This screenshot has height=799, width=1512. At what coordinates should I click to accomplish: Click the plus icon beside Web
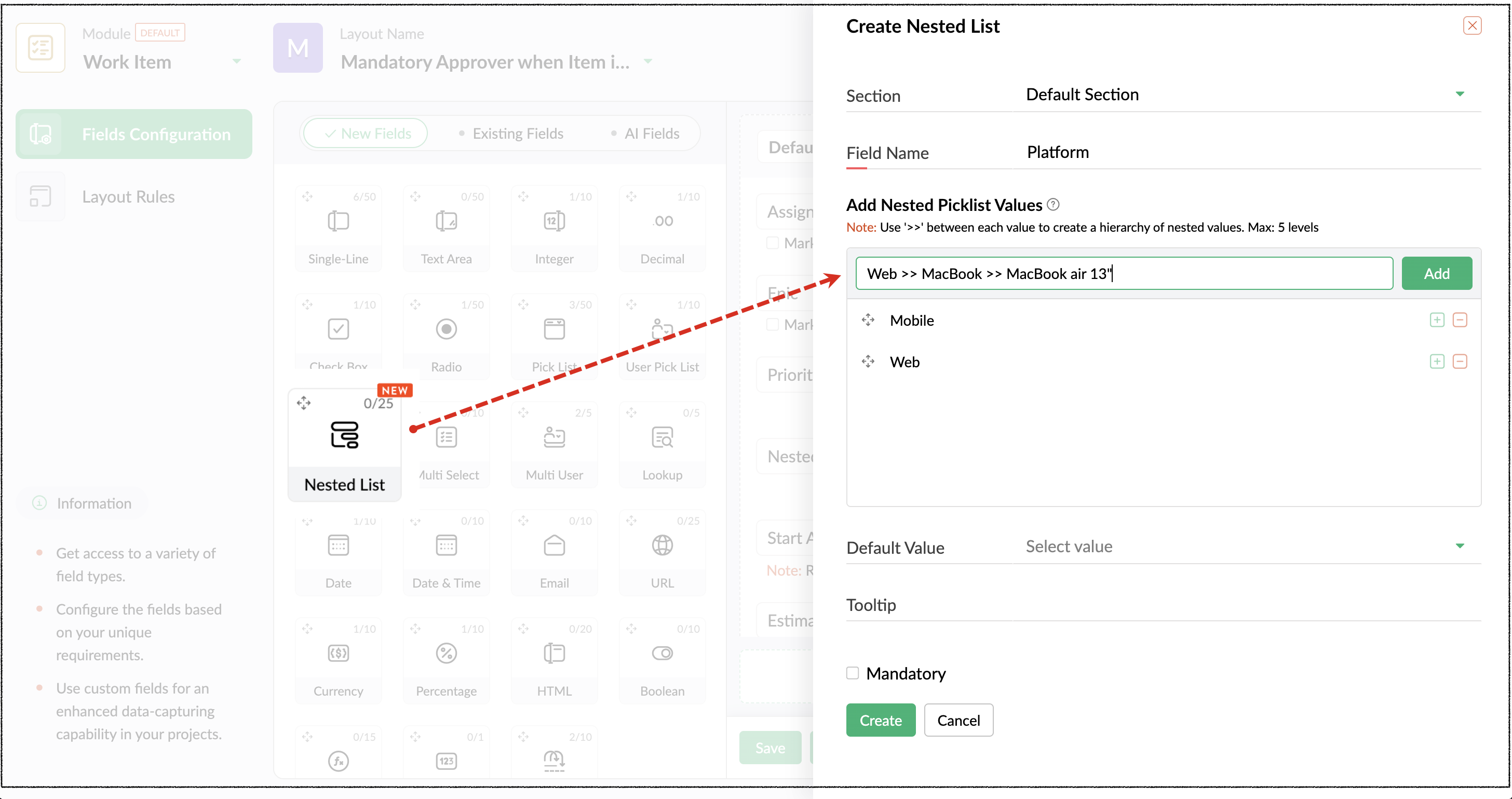click(1436, 362)
